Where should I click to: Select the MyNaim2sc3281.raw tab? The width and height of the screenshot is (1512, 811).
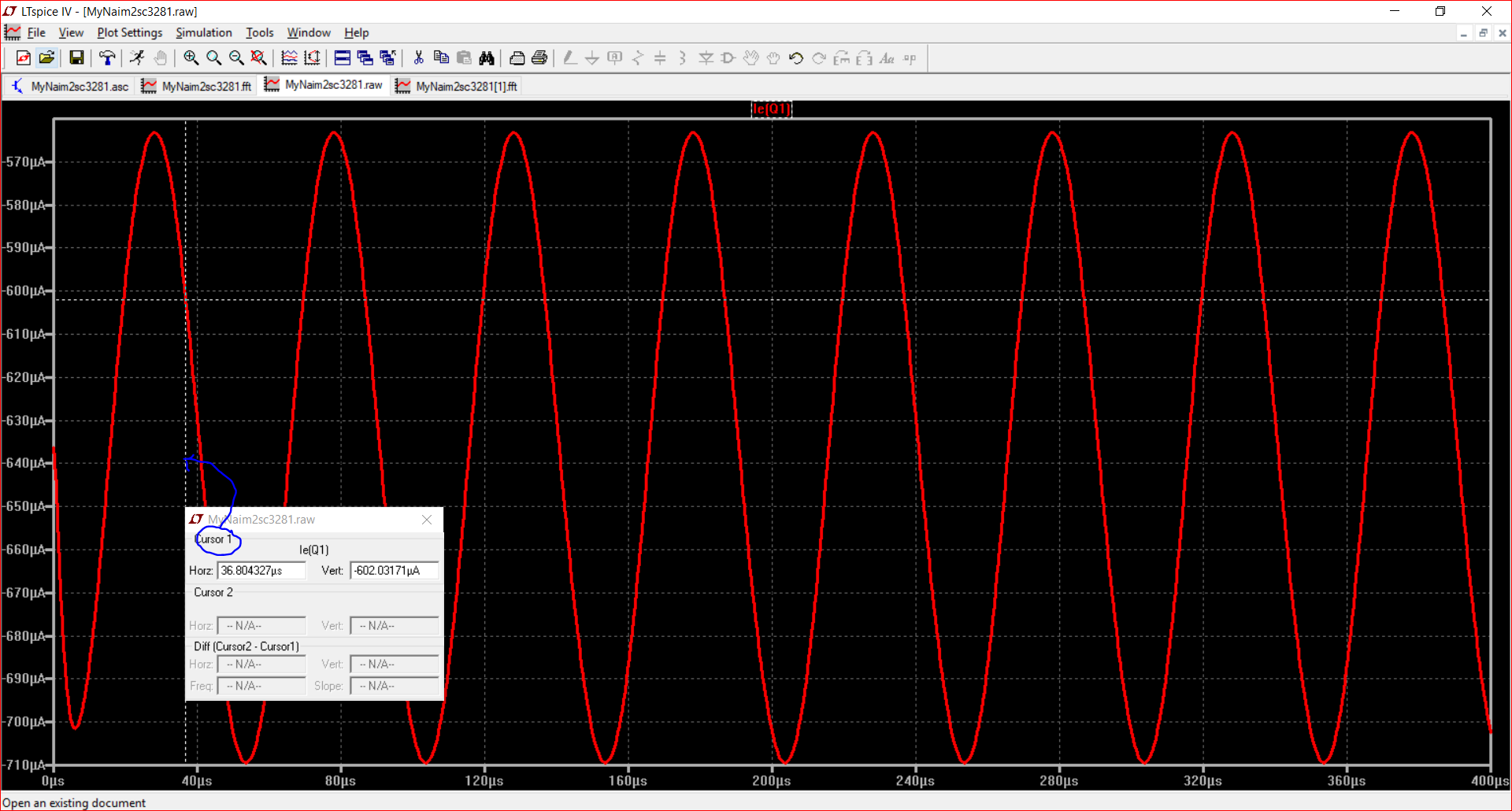click(324, 85)
